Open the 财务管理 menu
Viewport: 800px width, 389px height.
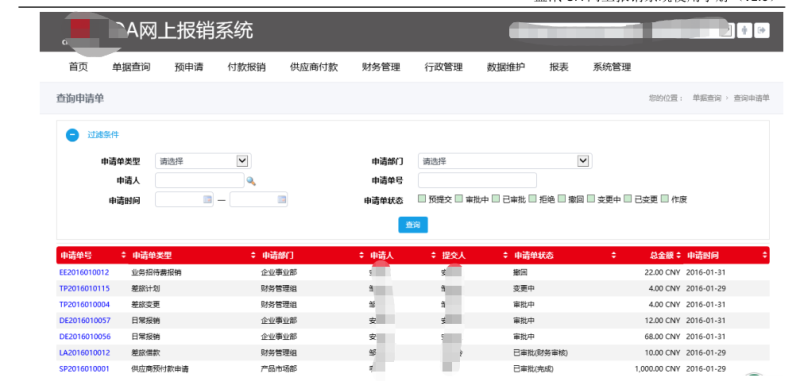click(381, 67)
